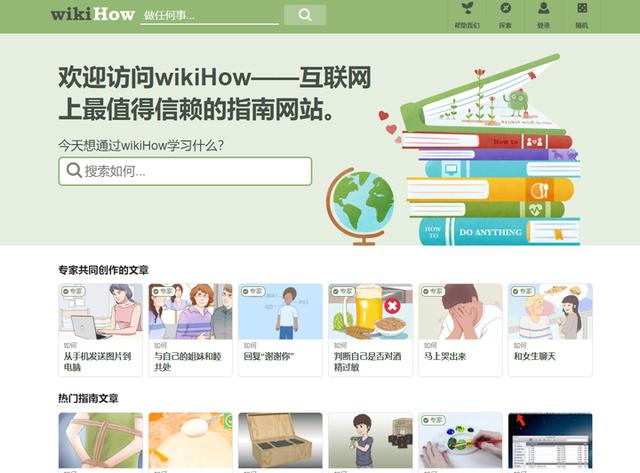Open the paint palette popular article
The image size is (640, 473).
tap(460, 440)
